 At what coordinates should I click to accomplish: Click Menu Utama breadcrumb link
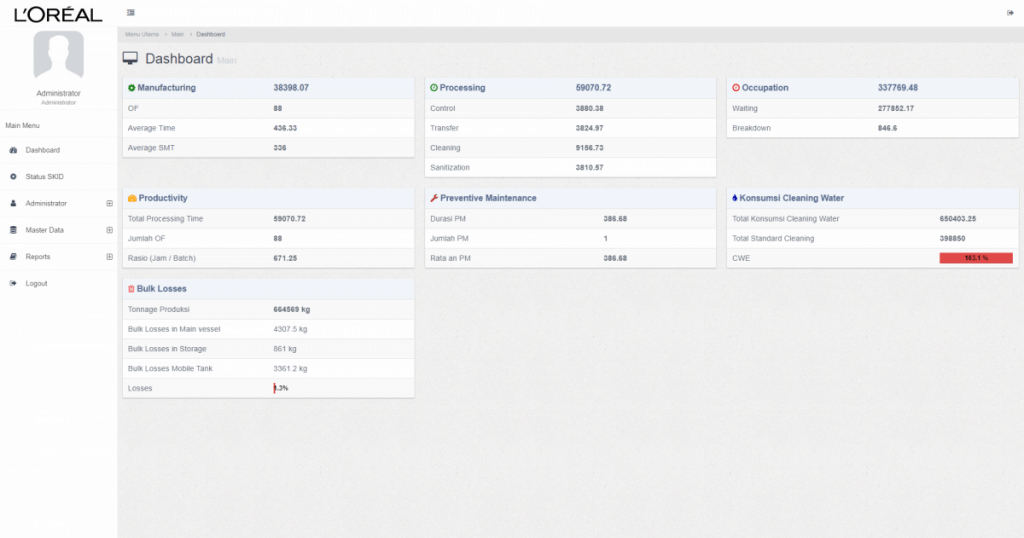(142, 35)
